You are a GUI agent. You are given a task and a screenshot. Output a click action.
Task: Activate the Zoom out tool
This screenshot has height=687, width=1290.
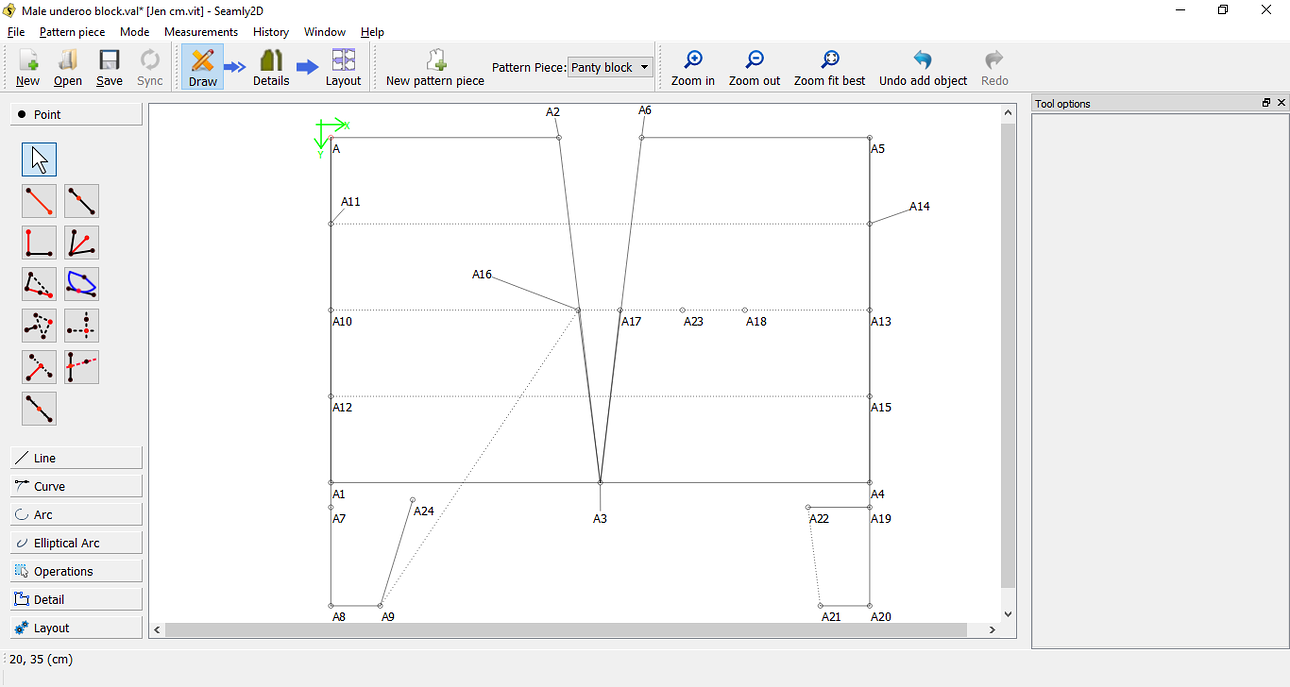[754, 67]
